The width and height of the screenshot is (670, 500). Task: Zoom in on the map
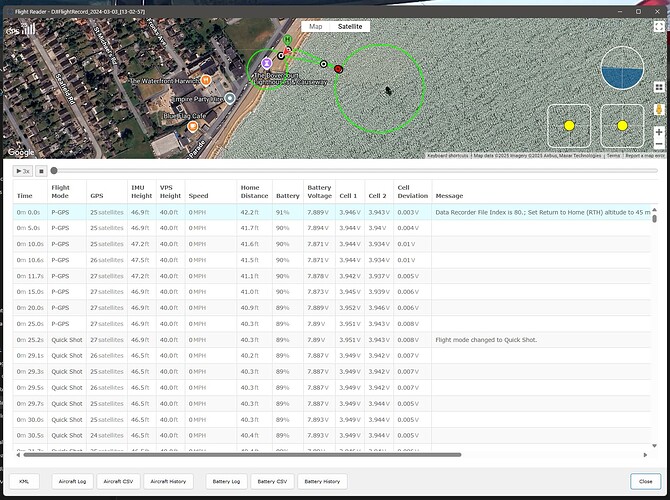(659, 132)
